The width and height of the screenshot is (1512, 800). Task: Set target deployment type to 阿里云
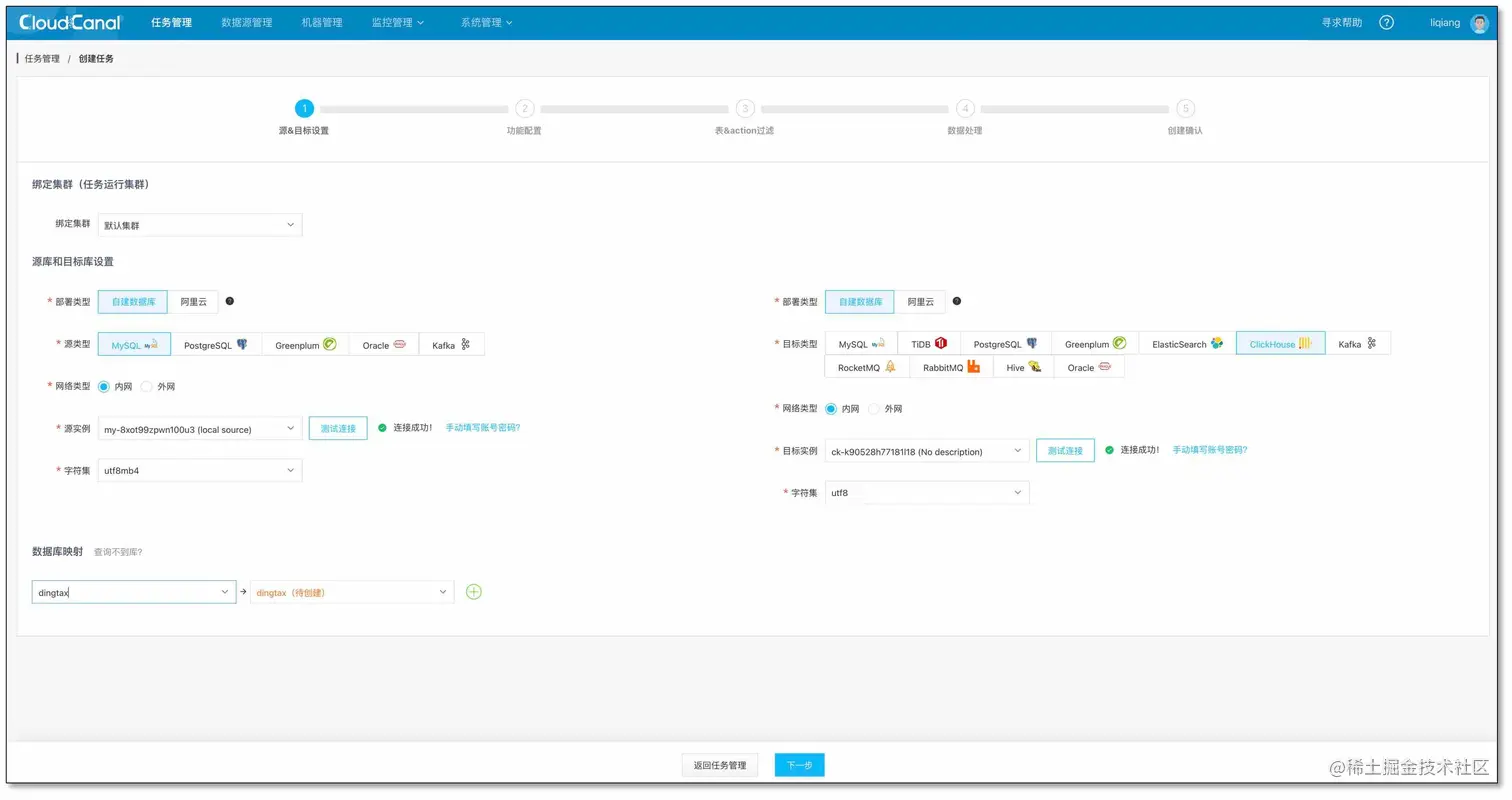tap(920, 301)
